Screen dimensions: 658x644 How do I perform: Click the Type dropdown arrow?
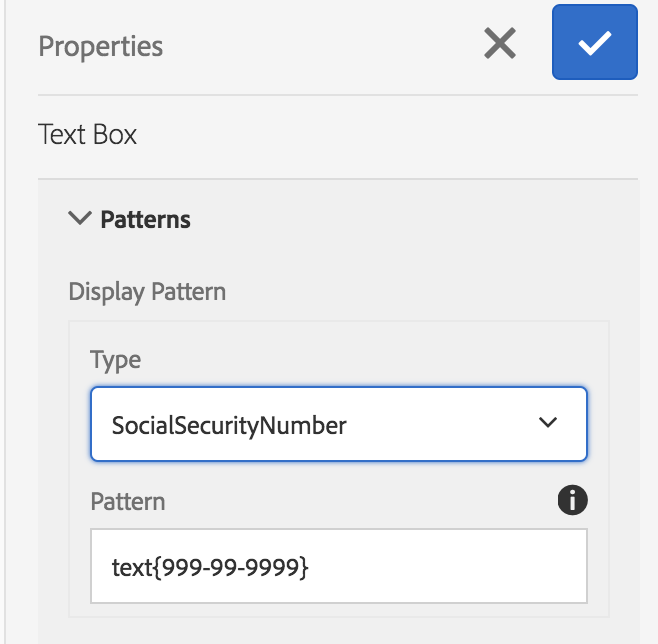(547, 423)
